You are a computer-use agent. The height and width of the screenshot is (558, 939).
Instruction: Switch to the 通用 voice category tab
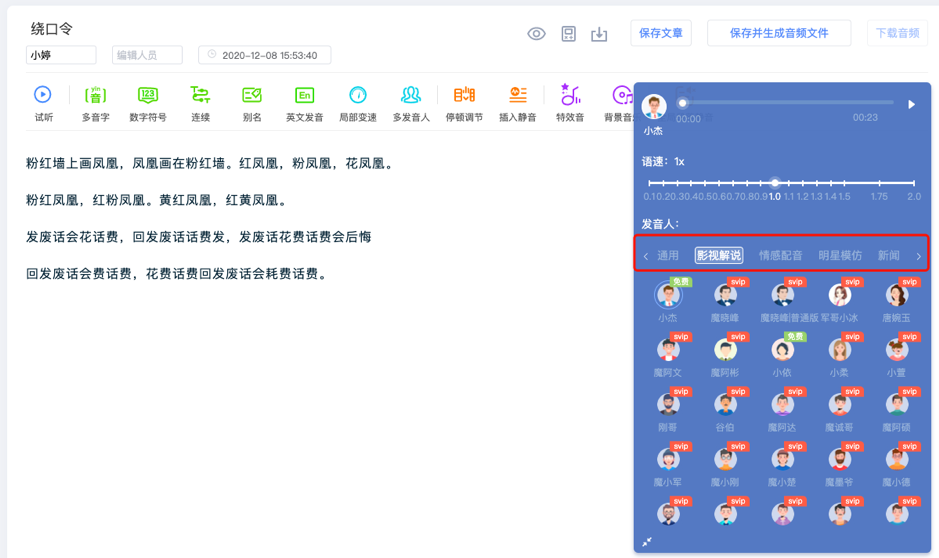(x=668, y=256)
